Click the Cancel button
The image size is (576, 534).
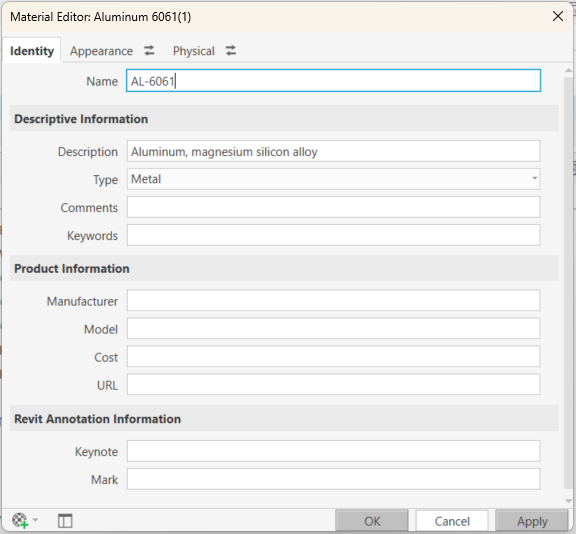click(452, 521)
